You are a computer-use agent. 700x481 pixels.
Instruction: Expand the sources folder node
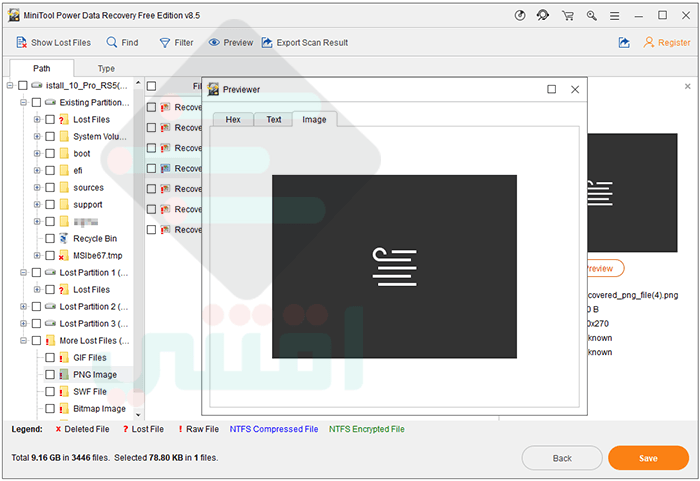tap(37, 188)
